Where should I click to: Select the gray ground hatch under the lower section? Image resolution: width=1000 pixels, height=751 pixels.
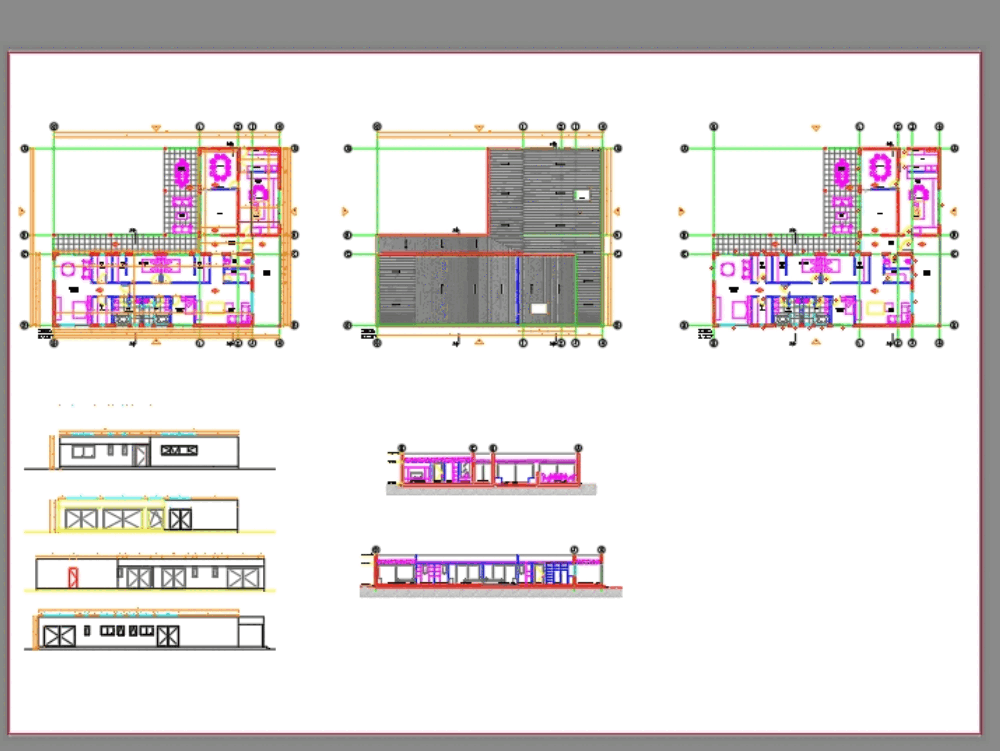(490, 594)
